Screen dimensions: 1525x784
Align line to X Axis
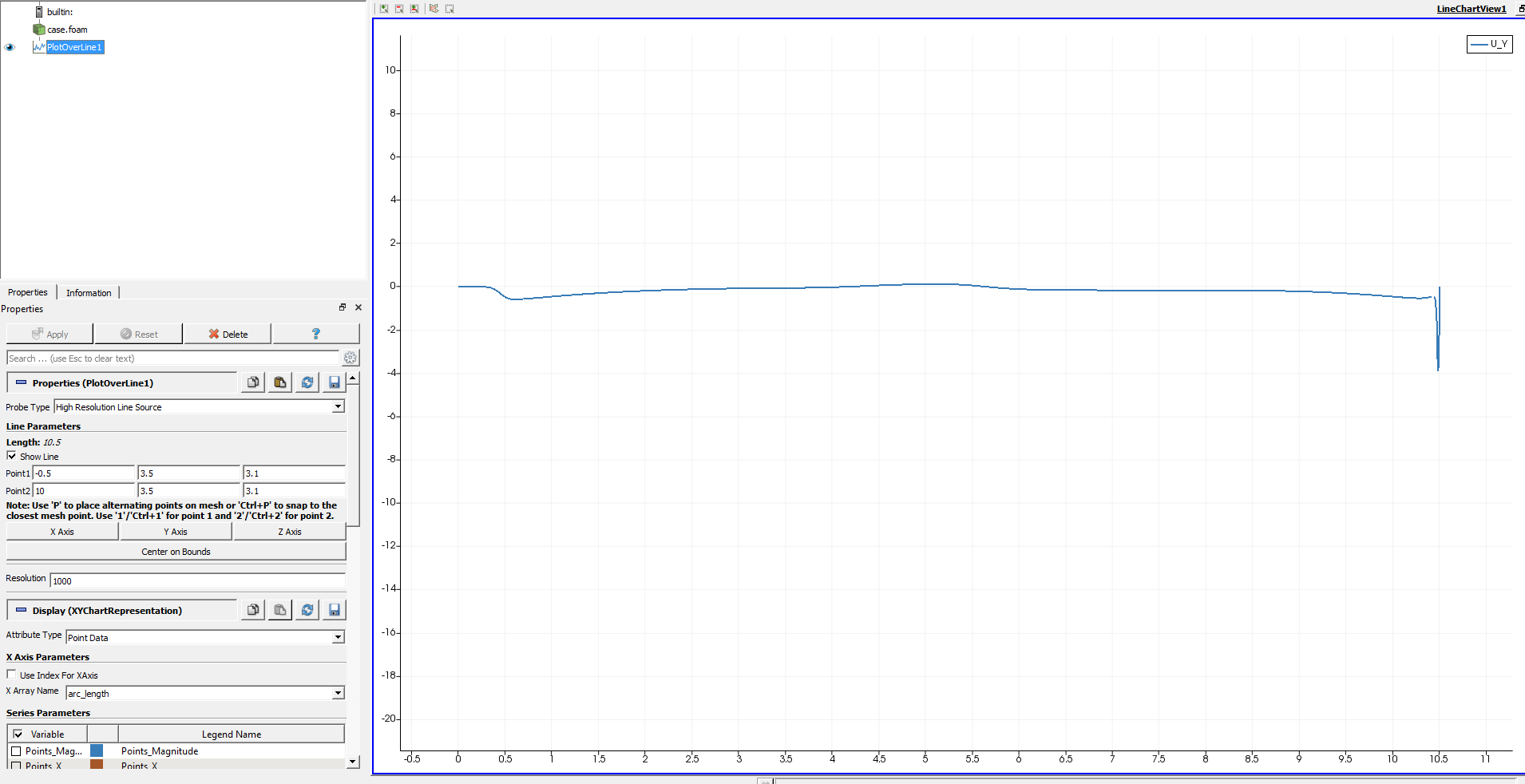pos(62,532)
